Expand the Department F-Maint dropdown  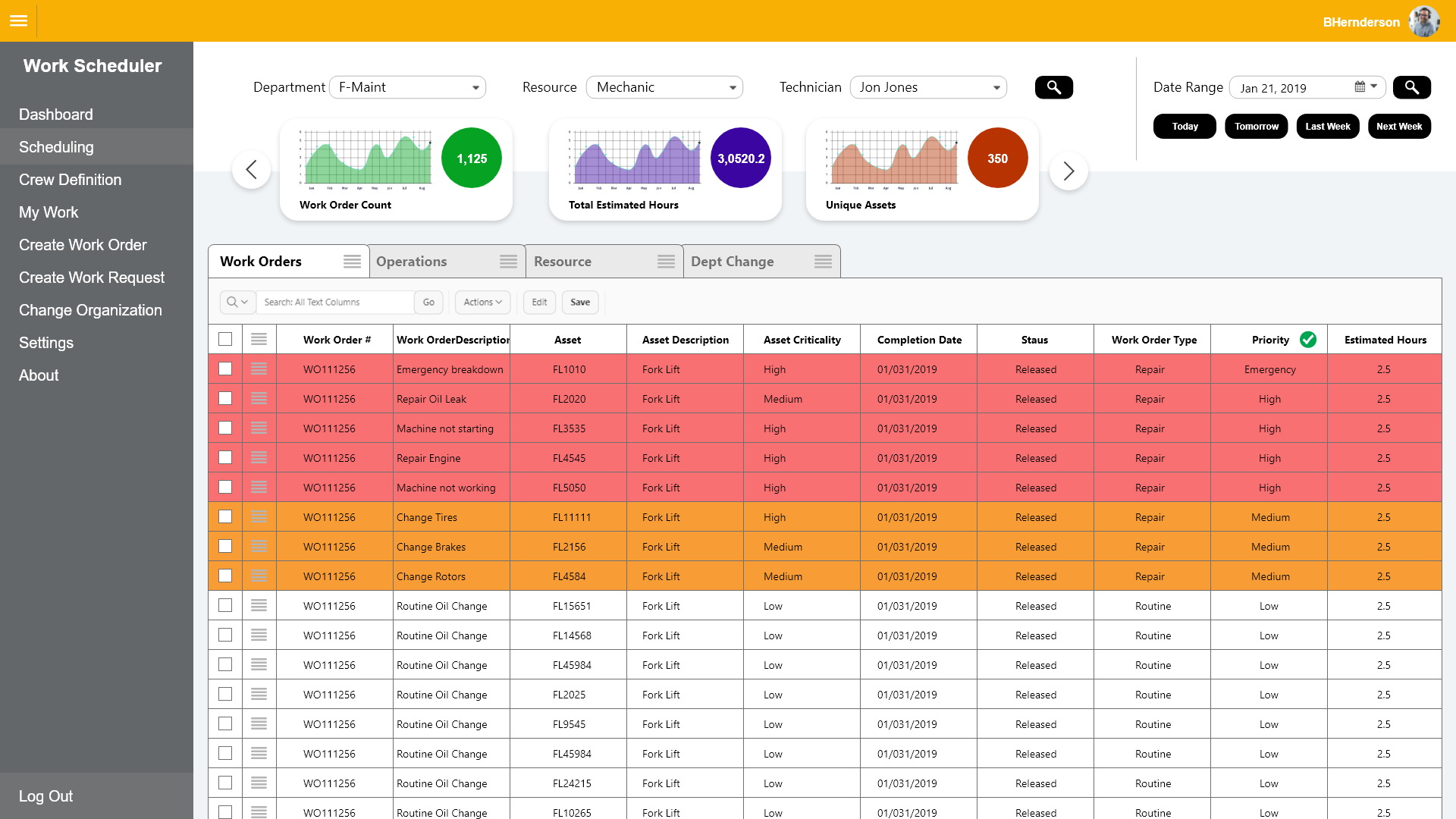(408, 87)
